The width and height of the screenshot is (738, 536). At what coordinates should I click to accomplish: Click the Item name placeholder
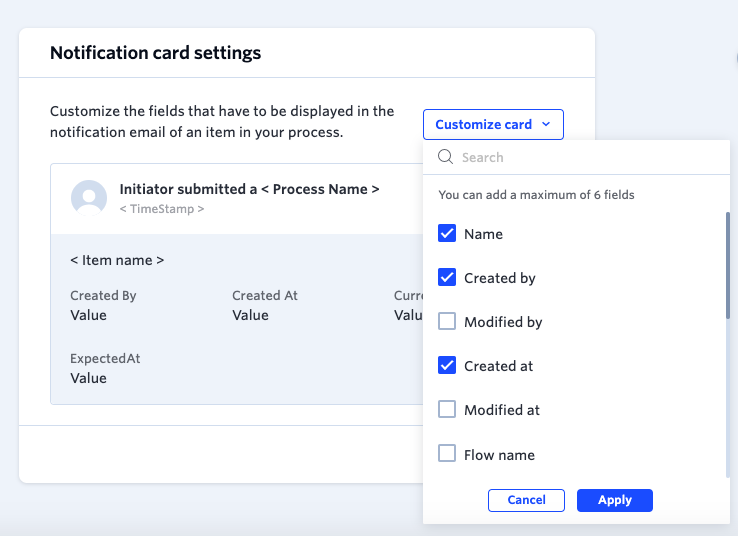tap(117, 260)
